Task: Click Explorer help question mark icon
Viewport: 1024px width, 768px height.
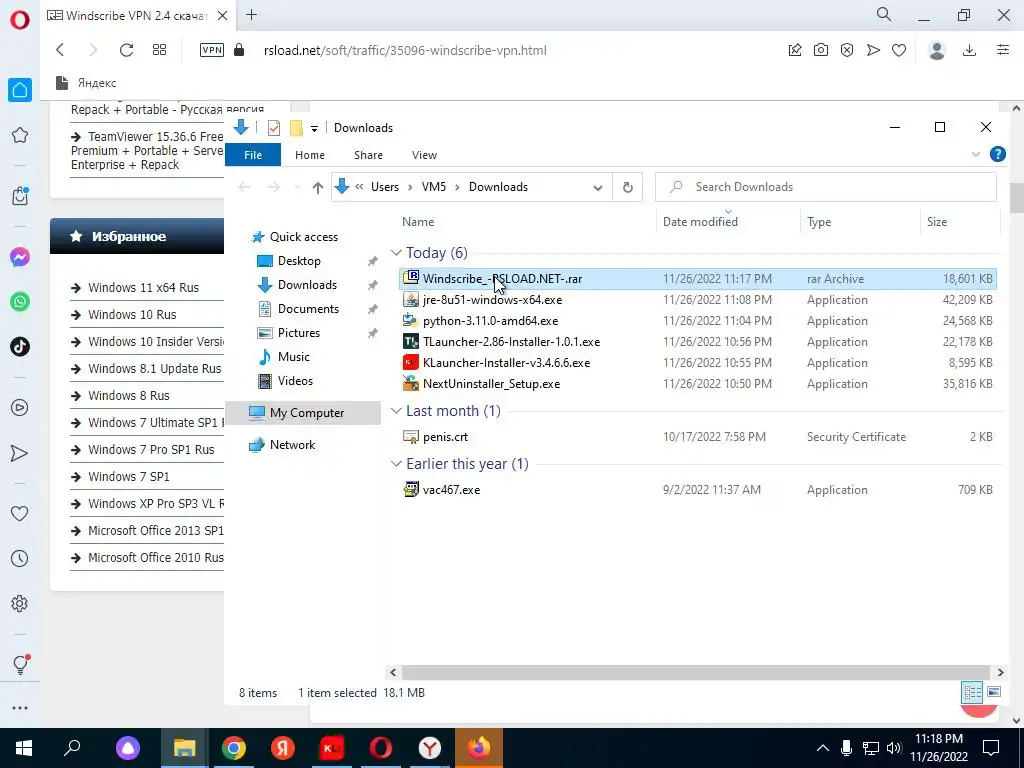Action: tap(997, 154)
